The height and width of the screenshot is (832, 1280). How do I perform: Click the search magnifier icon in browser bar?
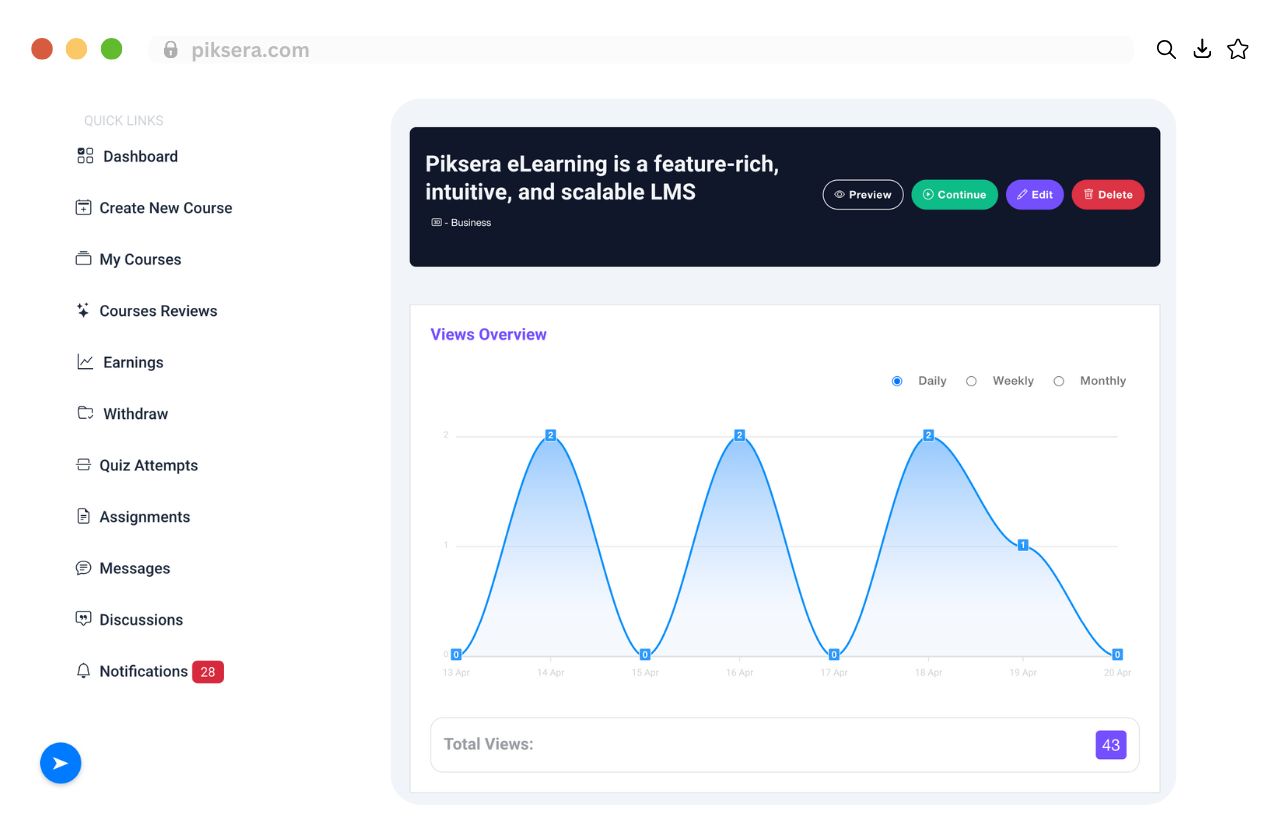pos(1166,50)
